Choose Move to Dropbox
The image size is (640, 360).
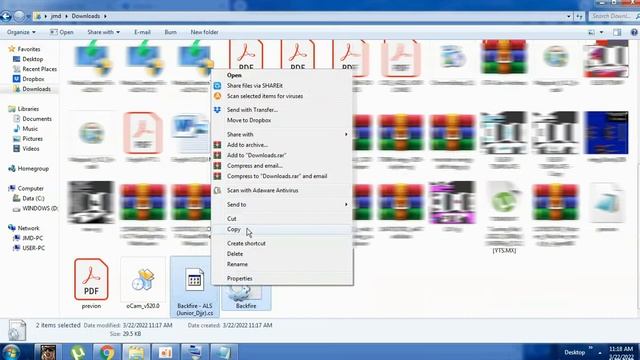point(282,120)
